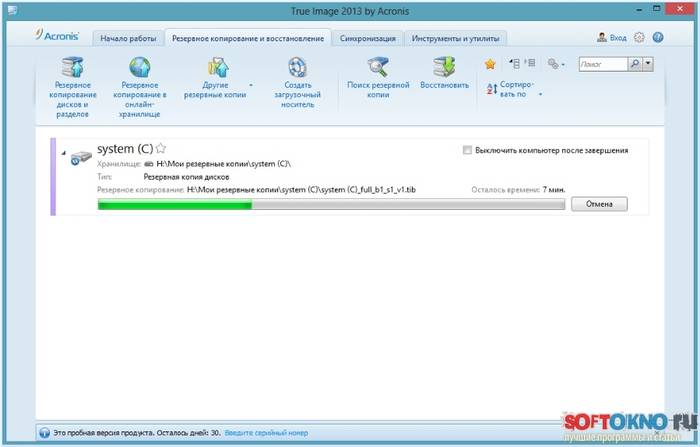700x447 pixels.
Task: Open the search options dropdown arrow
Action: click(x=648, y=64)
